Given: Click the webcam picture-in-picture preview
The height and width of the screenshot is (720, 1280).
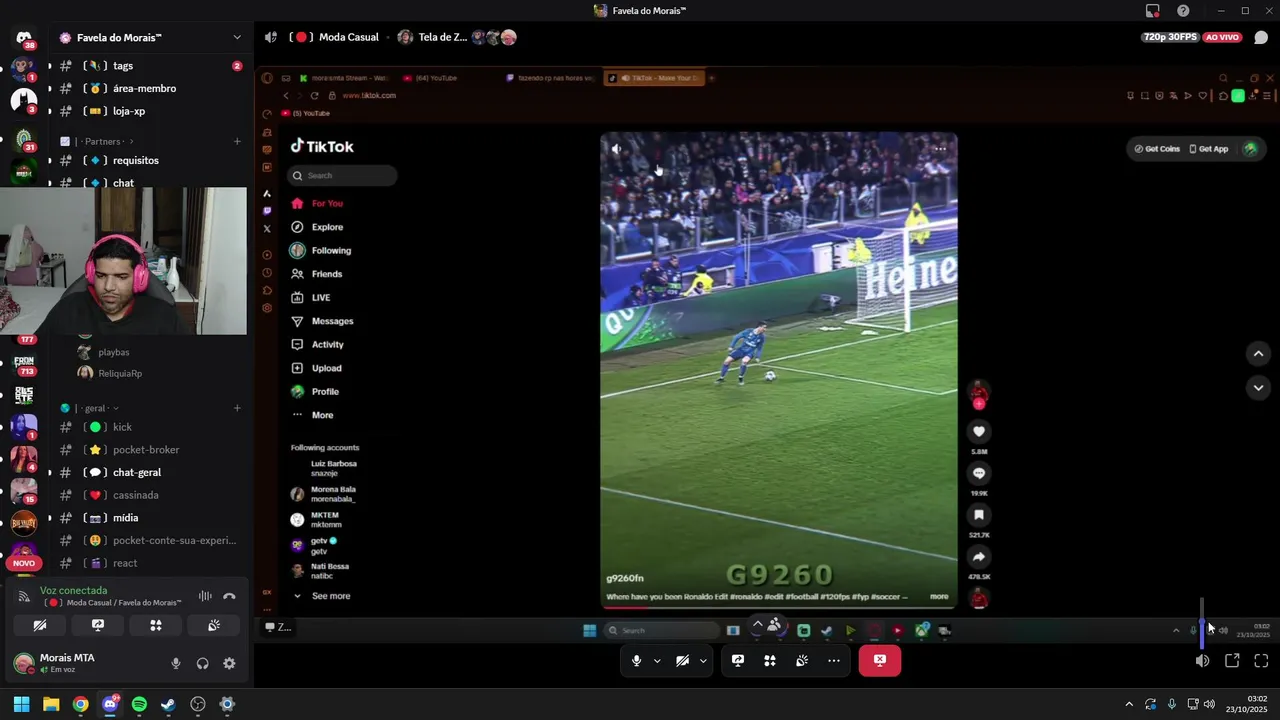Looking at the screenshot, I should point(123,261).
